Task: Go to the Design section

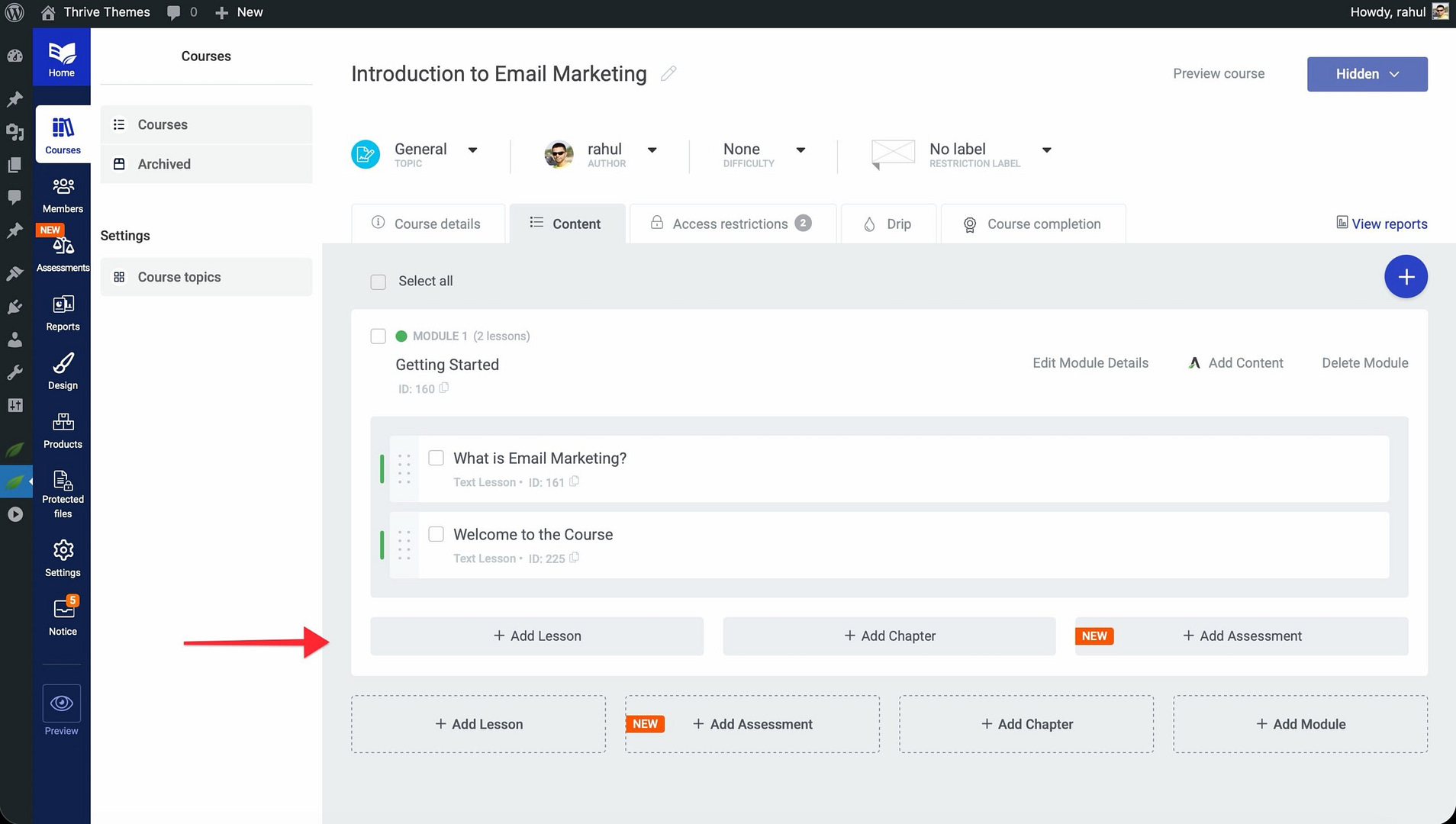Action: pos(63,371)
